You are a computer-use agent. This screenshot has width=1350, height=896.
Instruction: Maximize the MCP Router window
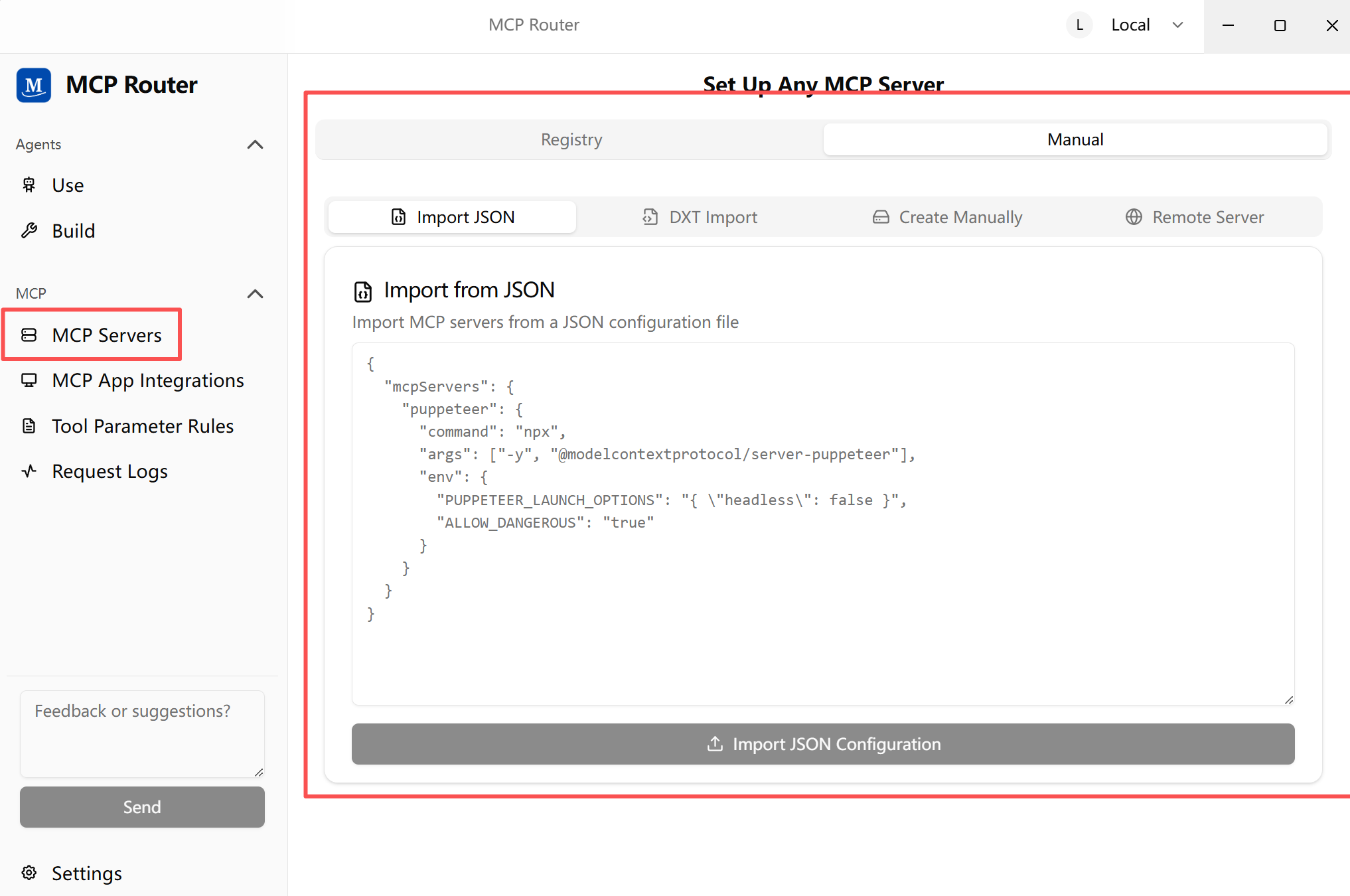coord(1280,25)
